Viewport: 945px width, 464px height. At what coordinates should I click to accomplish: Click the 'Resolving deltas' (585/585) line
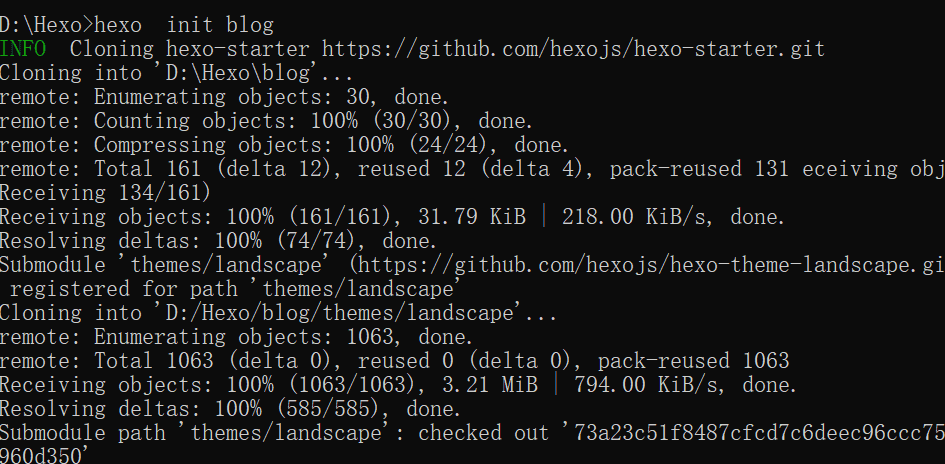click(x=229, y=409)
